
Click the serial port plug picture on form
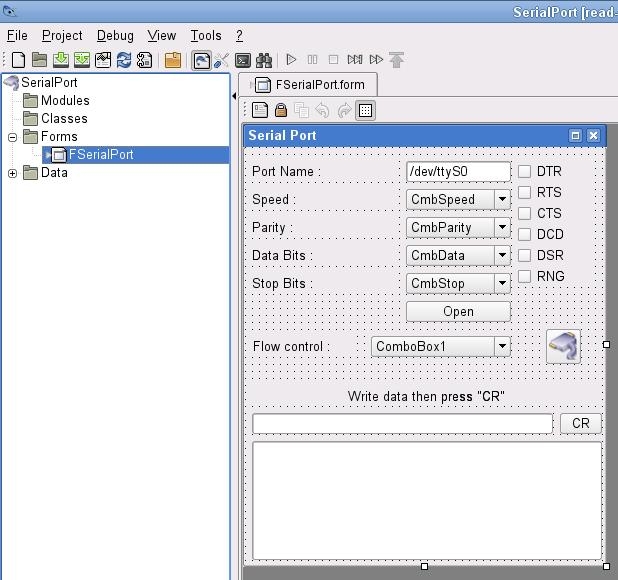[563, 346]
